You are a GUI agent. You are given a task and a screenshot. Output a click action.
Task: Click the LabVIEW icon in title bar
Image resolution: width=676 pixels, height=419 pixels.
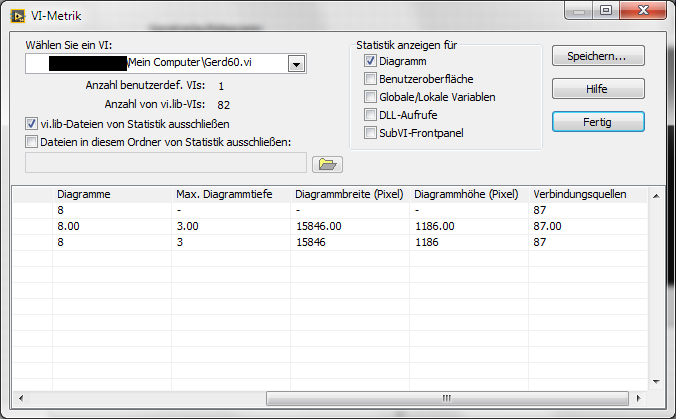click(18, 16)
